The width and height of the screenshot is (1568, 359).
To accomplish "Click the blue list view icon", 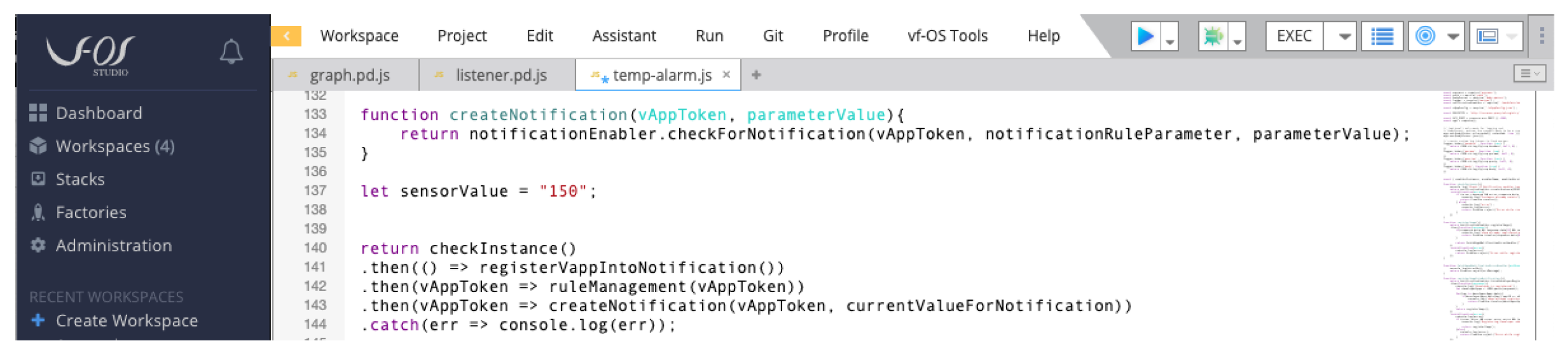I will (1381, 37).
